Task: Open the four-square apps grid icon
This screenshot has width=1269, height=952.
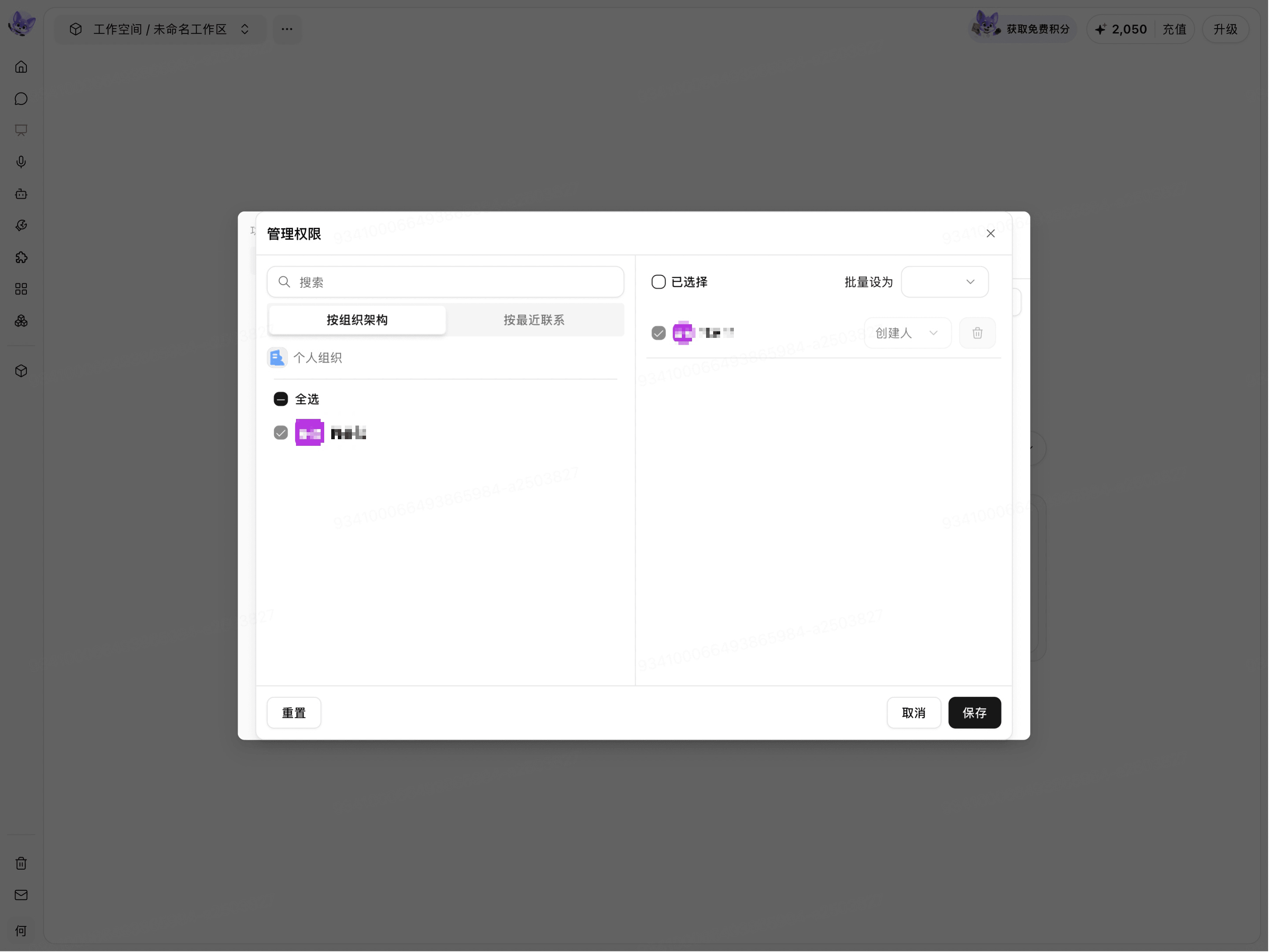Action: click(x=21, y=289)
